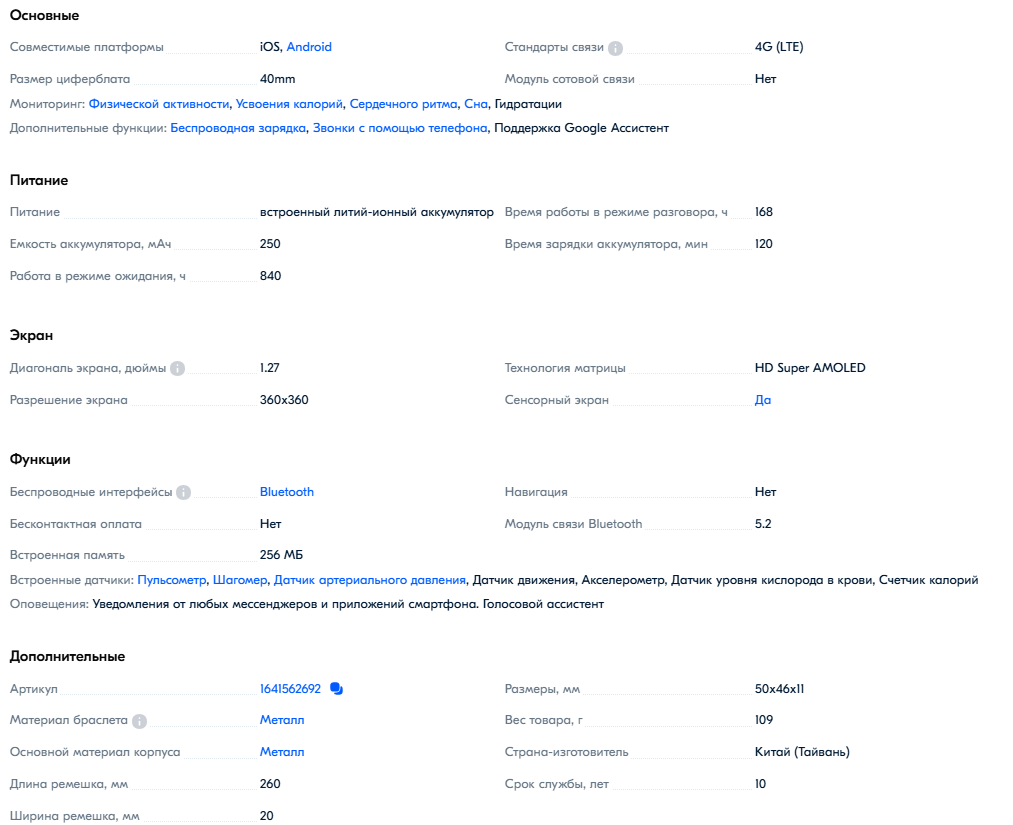Open Металл link for Основной материал корпуса
This screenshot has height=825, width=1013.
(282, 752)
